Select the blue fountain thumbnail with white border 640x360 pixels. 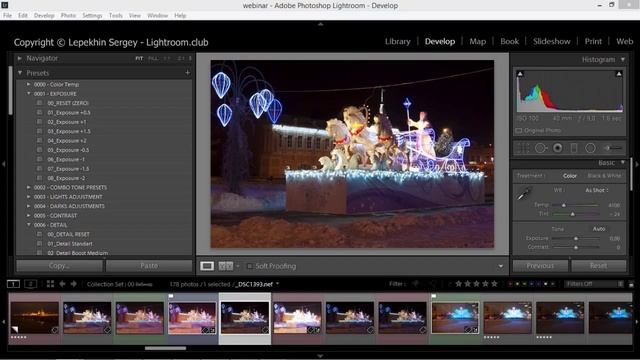pyautogui.click(x=455, y=318)
